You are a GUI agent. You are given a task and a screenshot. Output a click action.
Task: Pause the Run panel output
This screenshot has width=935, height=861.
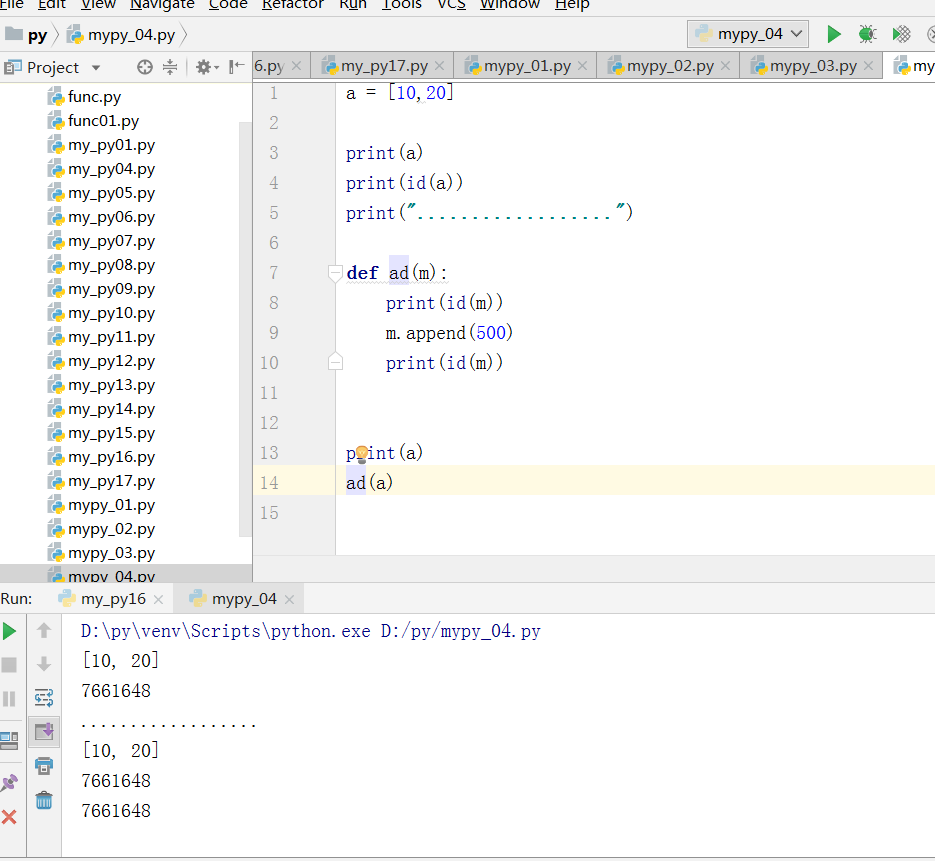(9, 698)
